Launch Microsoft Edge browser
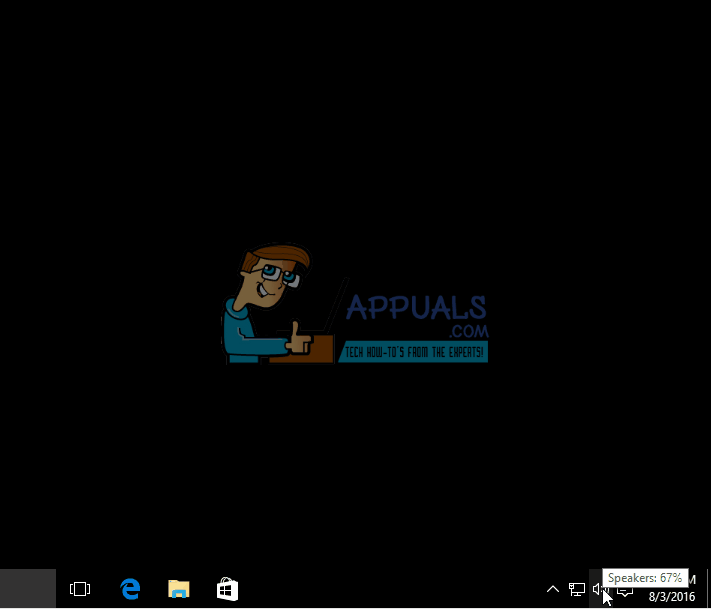Image resolution: width=711 pixels, height=609 pixels. click(x=130, y=589)
